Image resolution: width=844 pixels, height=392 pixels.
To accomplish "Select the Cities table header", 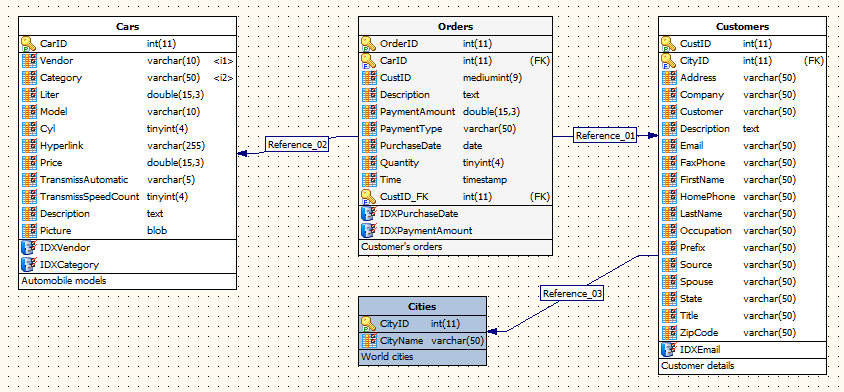I will pyautogui.click(x=423, y=306).
